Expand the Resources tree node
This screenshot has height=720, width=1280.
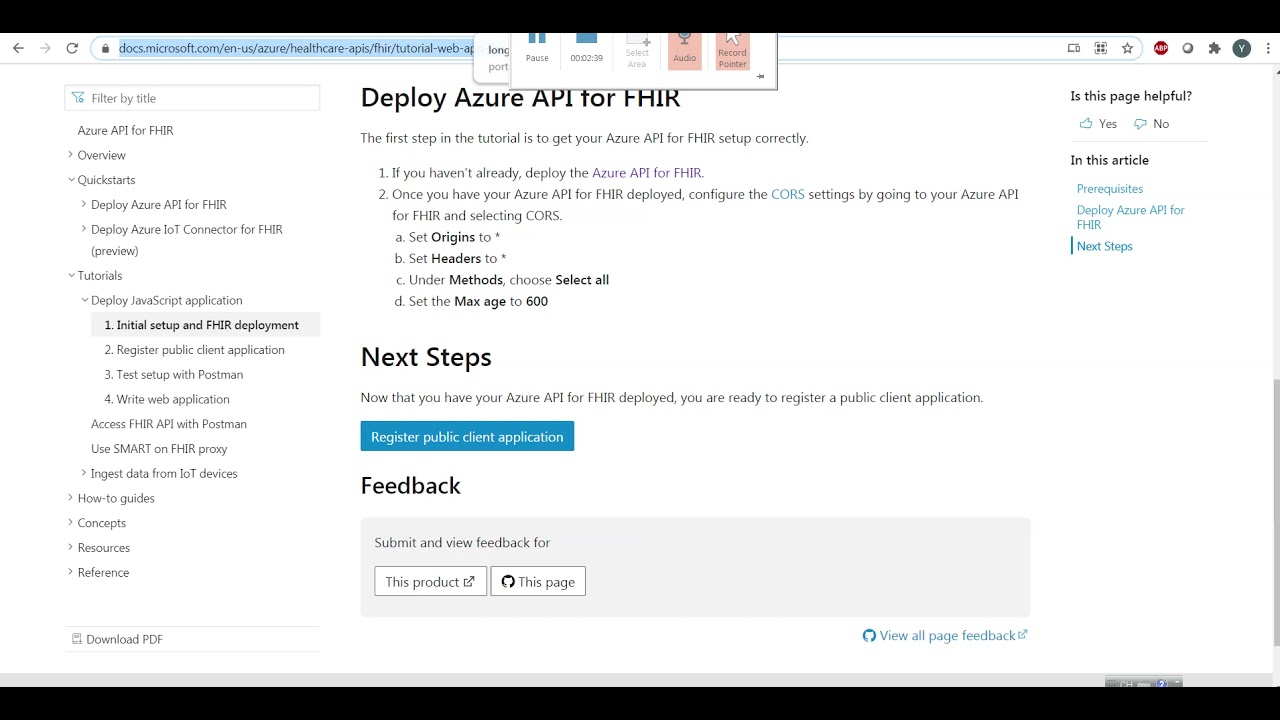click(70, 548)
